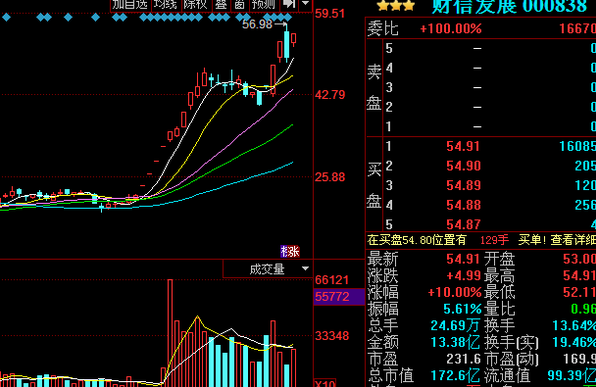
Task: Click the sell level 5 row number
Action: (389, 48)
